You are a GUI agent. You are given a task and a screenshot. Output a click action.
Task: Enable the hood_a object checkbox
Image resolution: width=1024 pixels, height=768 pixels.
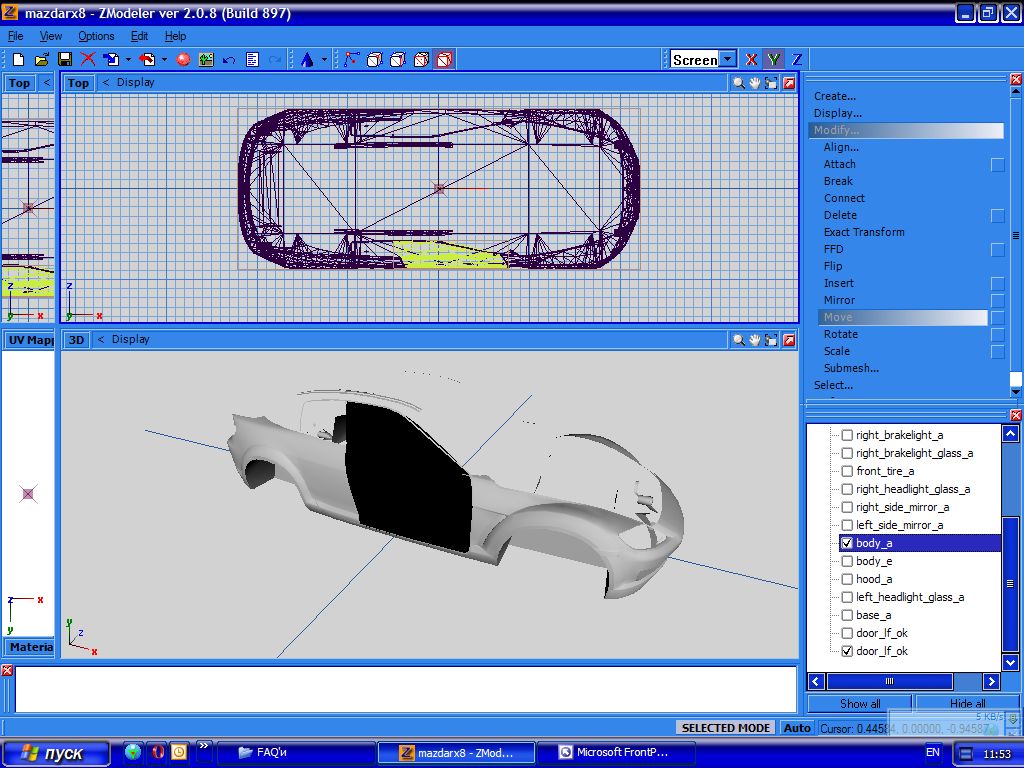point(847,579)
